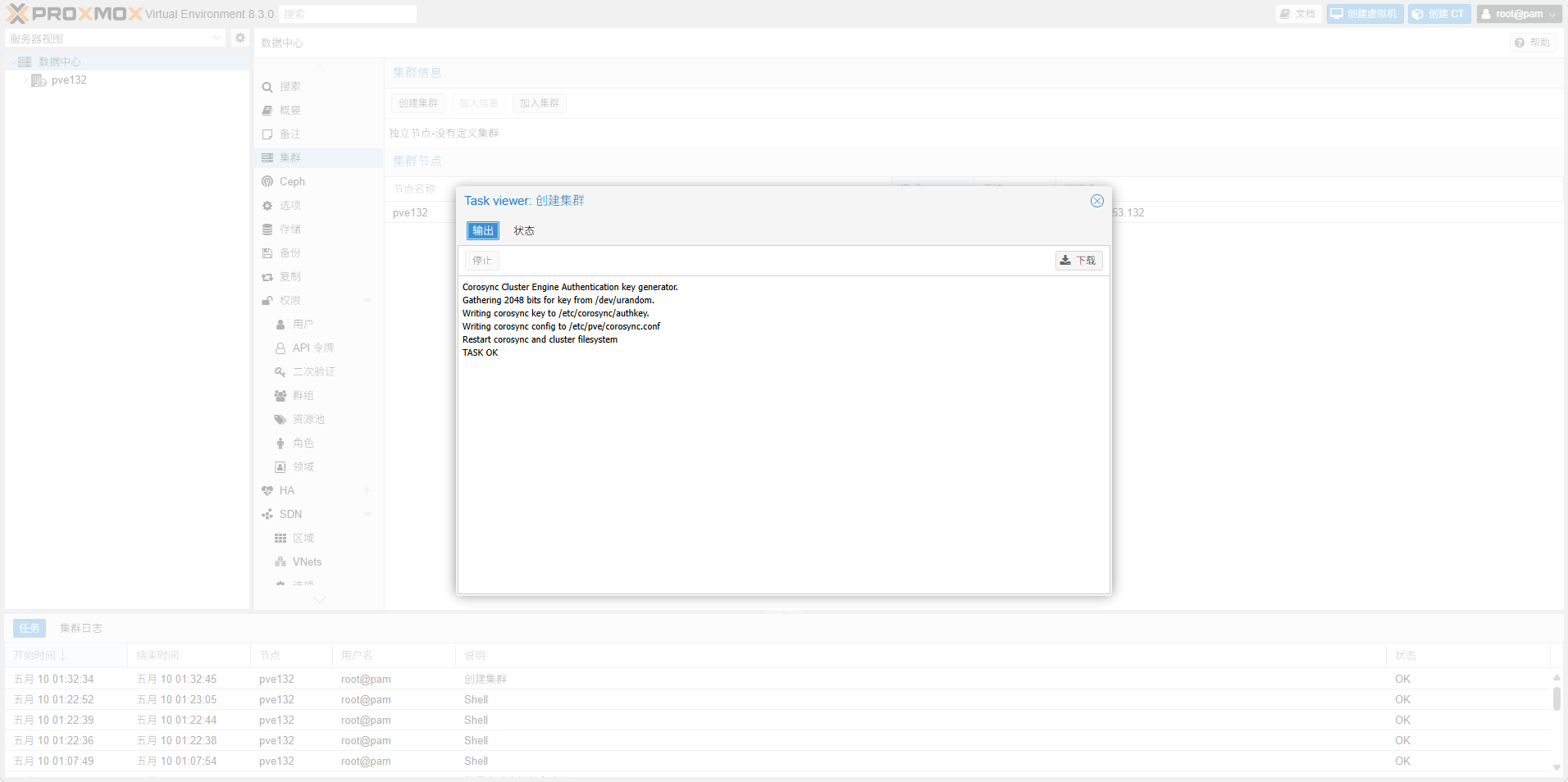Open the 帮助 help button
The width and height of the screenshot is (1568, 782).
coord(1533,43)
